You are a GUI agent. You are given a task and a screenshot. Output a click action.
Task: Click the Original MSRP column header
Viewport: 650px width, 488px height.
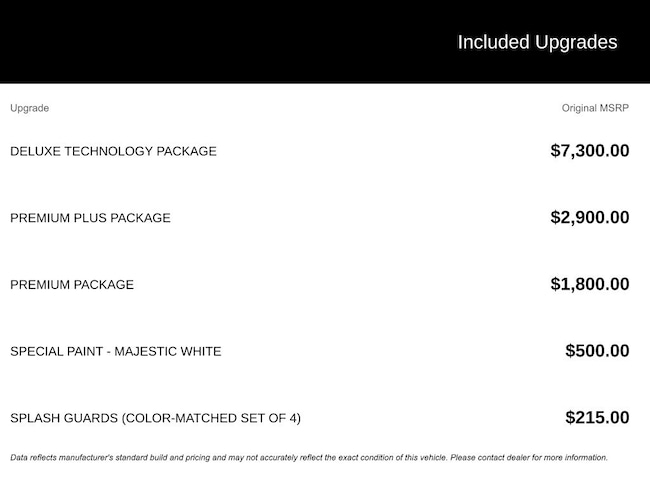point(595,108)
